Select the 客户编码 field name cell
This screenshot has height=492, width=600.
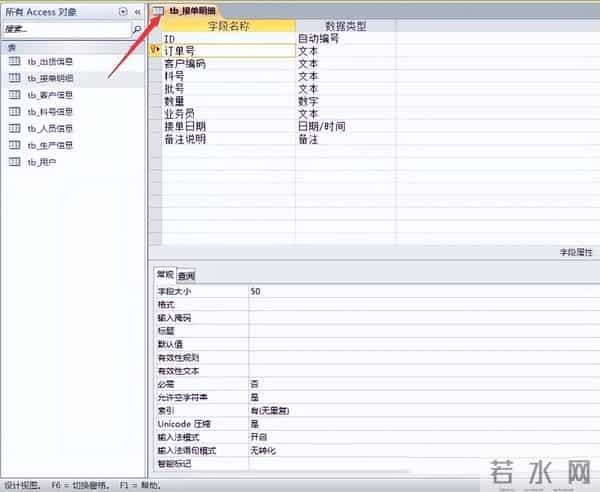228,64
